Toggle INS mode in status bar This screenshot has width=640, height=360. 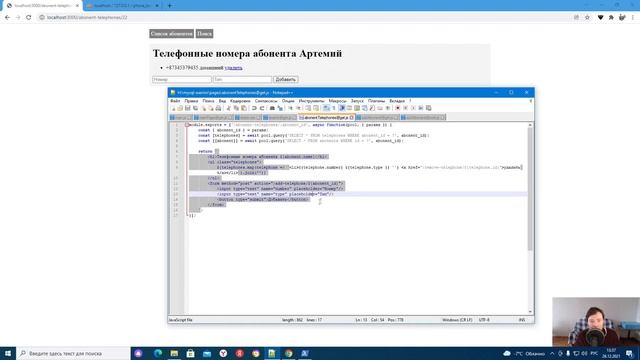522,320
